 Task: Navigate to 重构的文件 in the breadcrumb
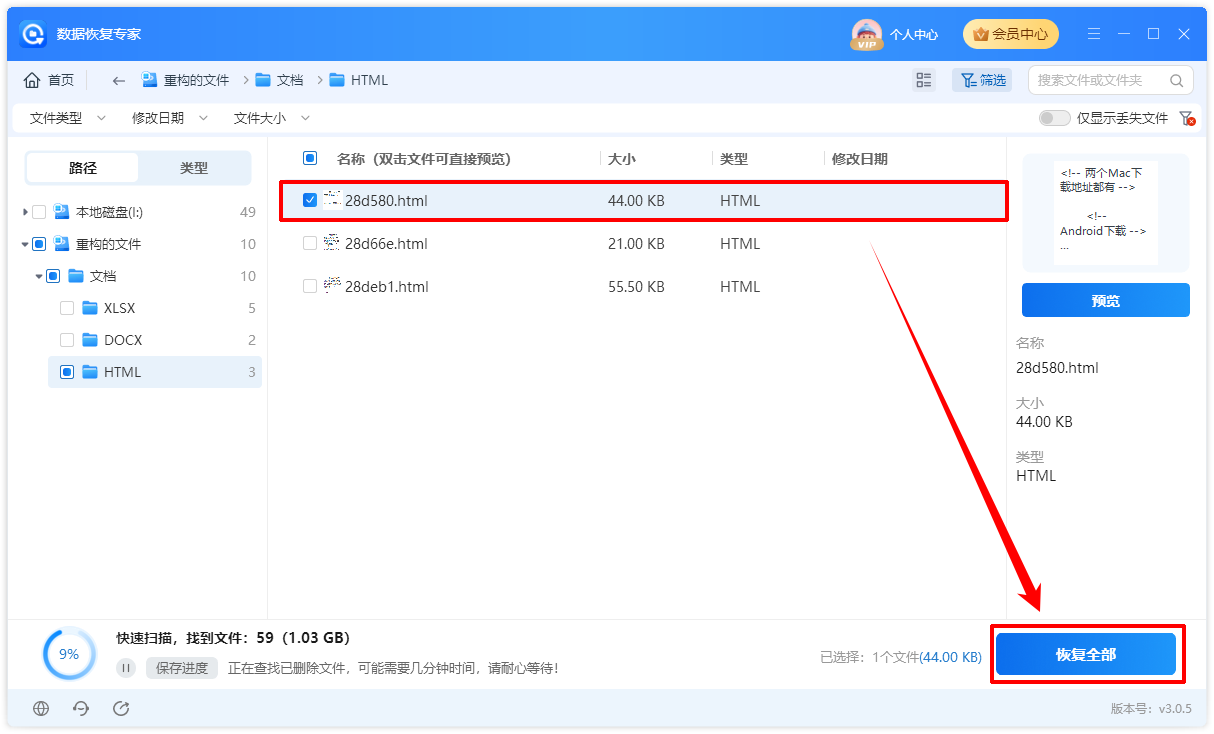(x=186, y=80)
